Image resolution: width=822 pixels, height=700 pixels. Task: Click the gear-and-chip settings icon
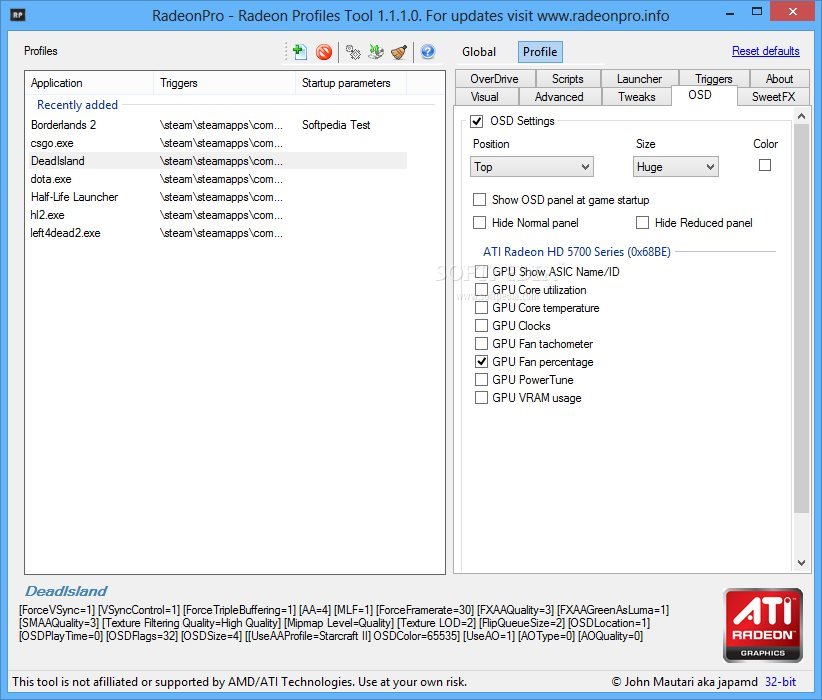click(x=353, y=52)
